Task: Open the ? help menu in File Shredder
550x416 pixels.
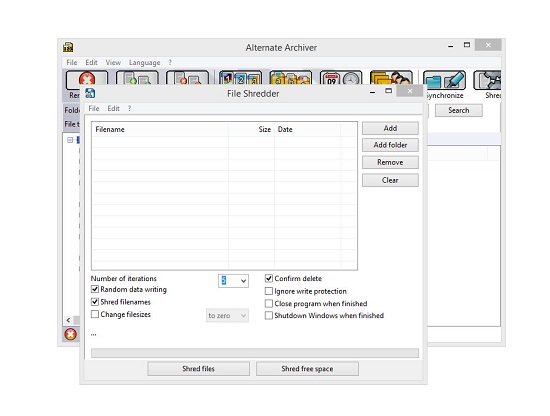Action: [129, 108]
